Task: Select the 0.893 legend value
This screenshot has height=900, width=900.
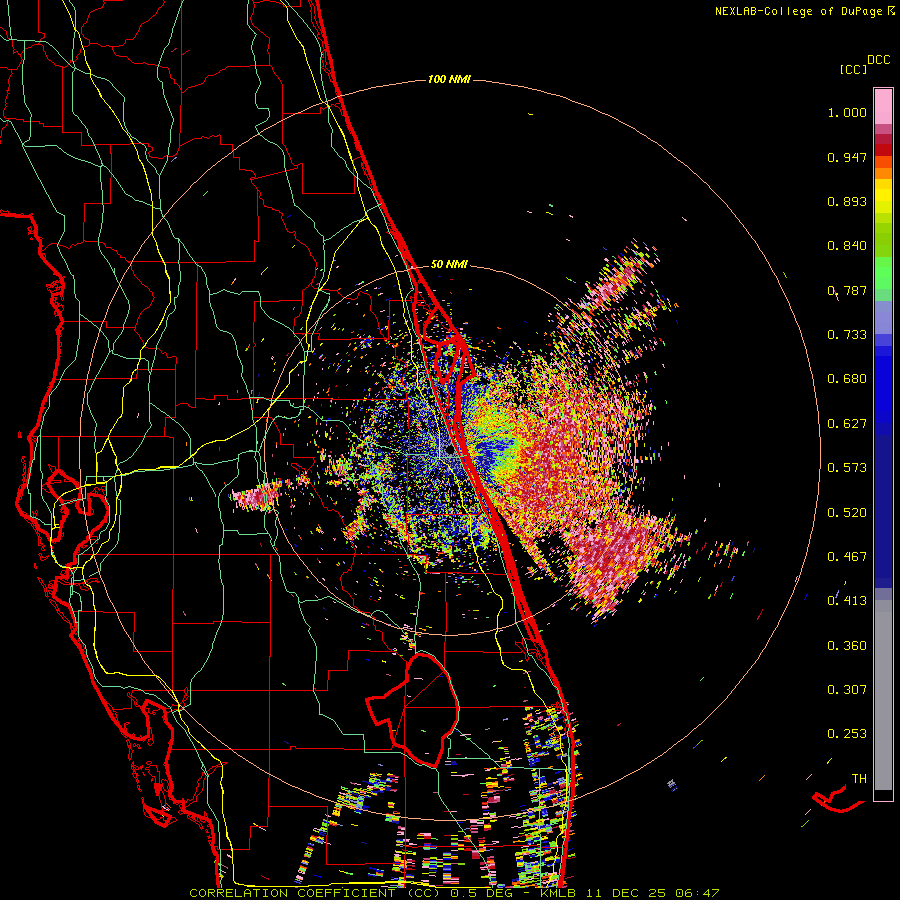Action: pos(847,201)
